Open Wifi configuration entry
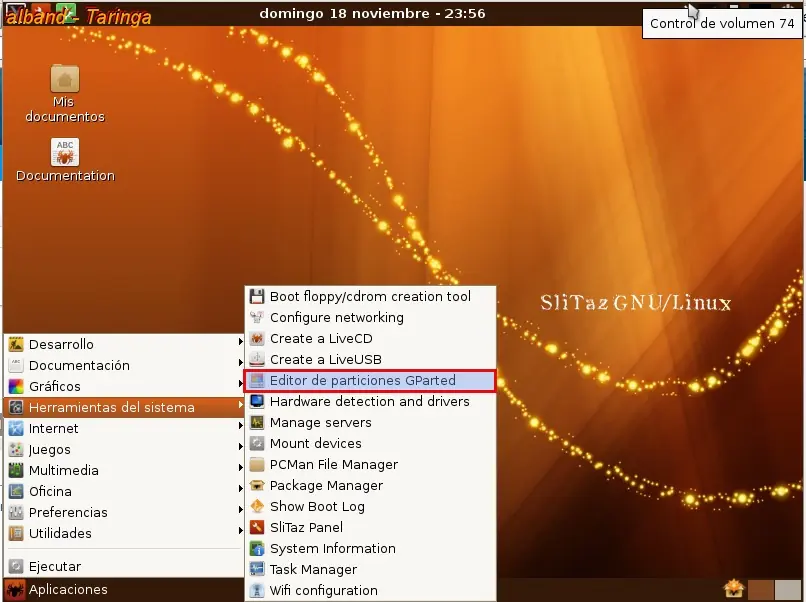 coord(370,590)
